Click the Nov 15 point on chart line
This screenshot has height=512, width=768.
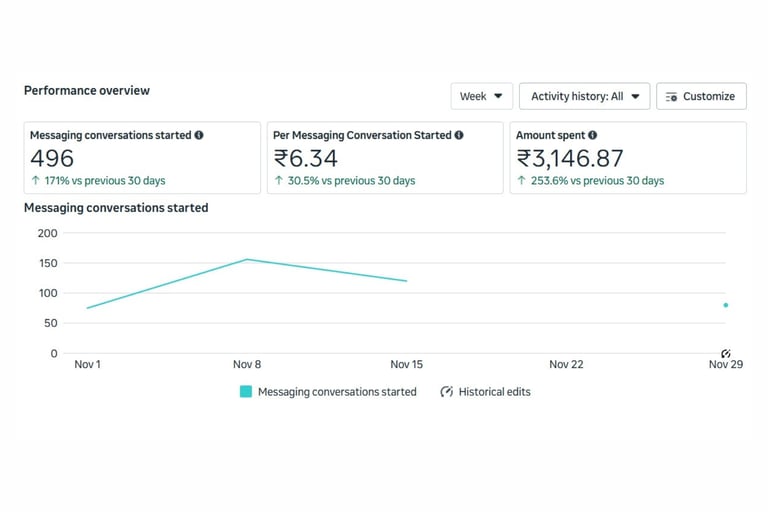pyautogui.click(x=407, y=281)
